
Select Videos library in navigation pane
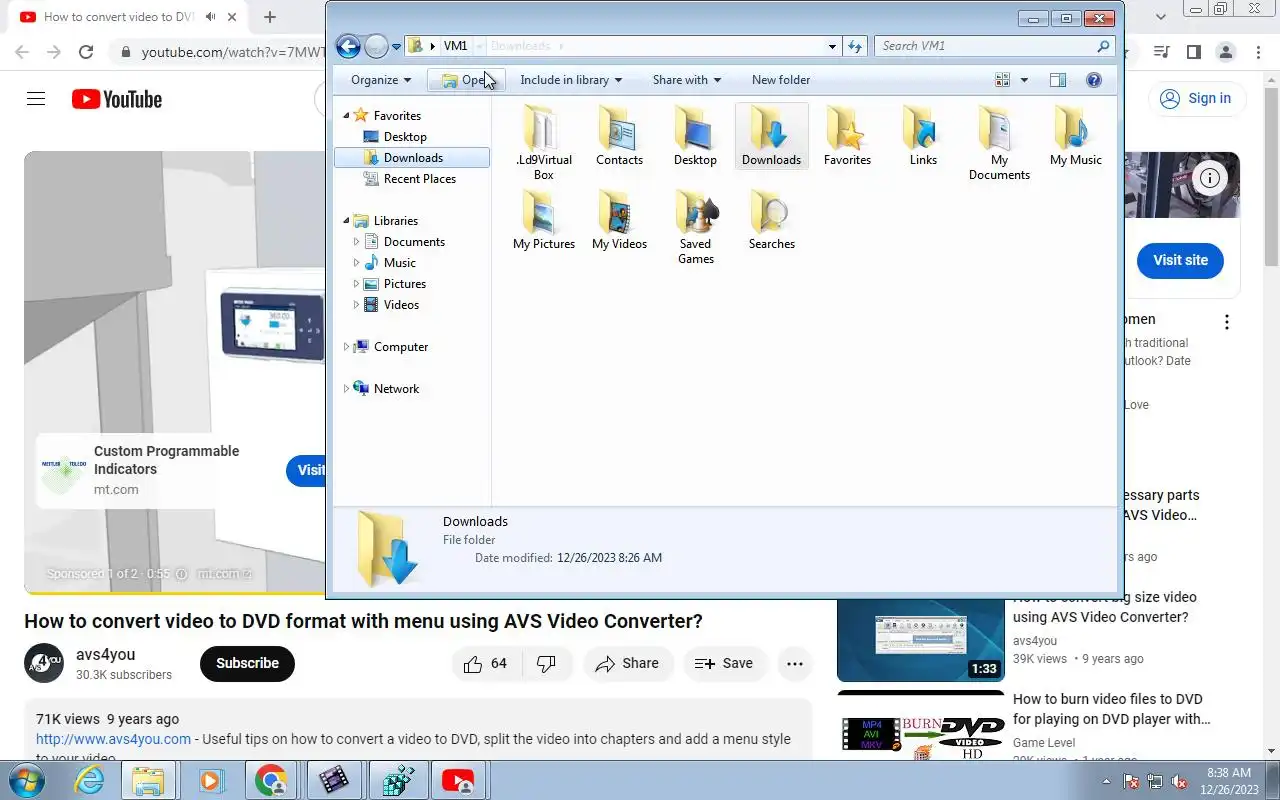[401, 305]
